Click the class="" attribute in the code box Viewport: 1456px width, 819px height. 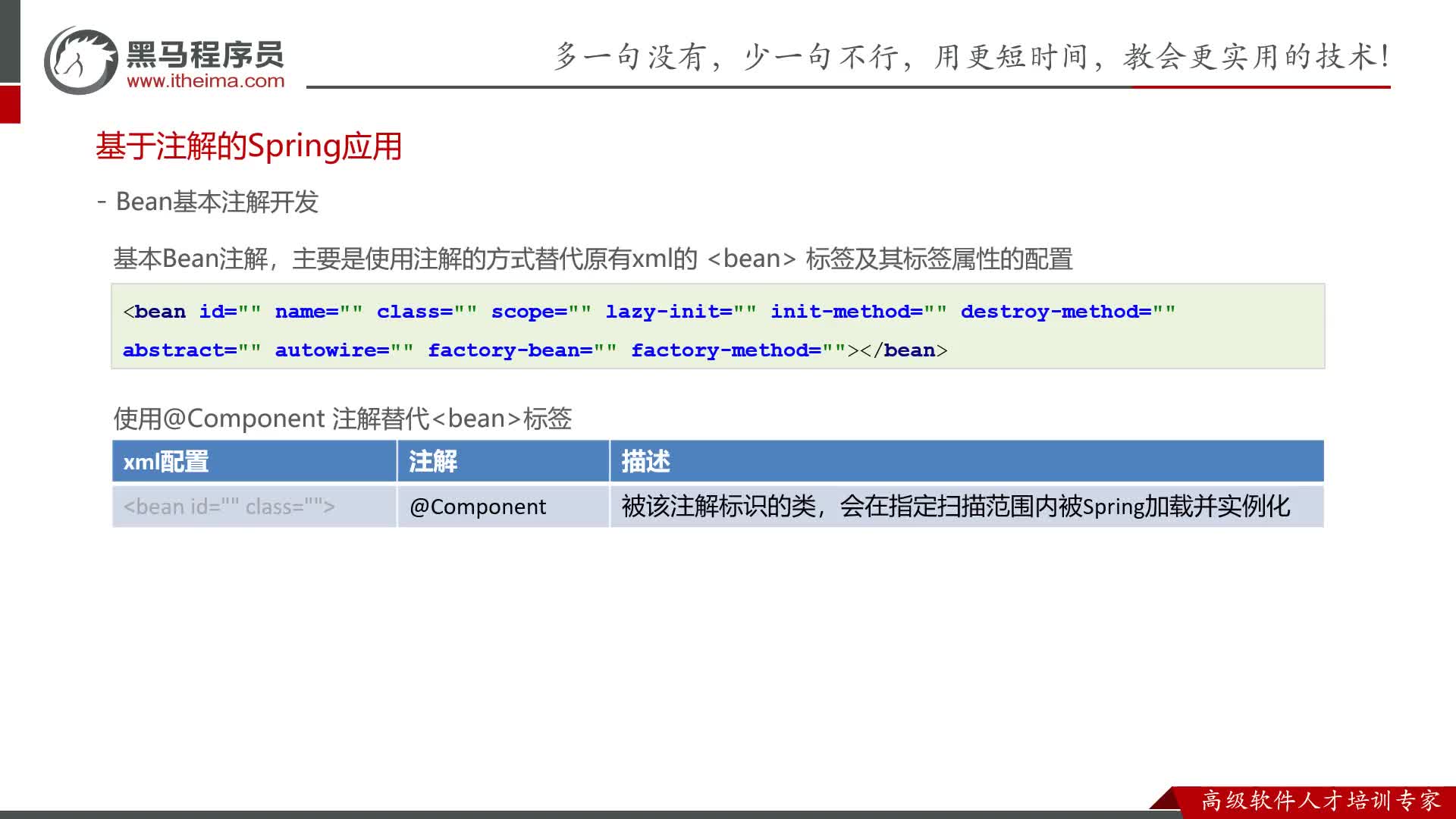(x=427, y=312)
